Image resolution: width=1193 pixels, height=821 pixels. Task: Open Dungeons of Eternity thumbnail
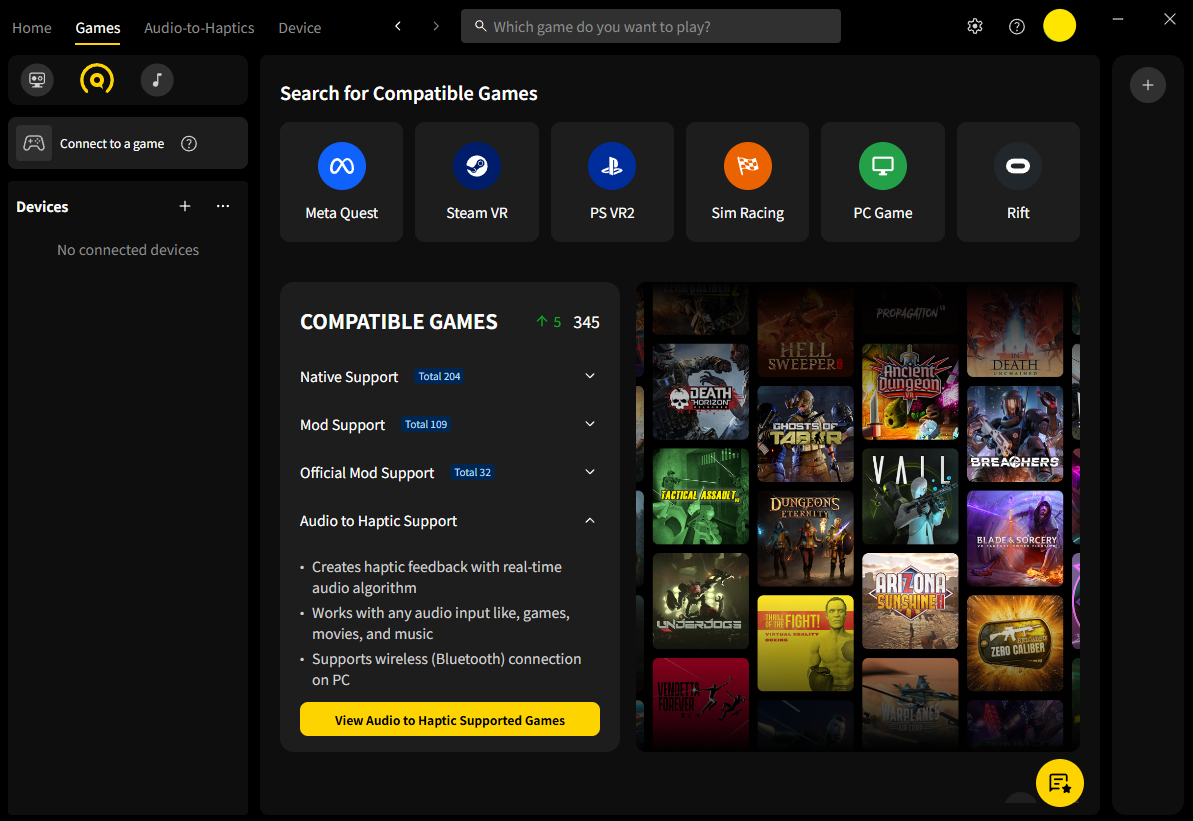point(806,539)
